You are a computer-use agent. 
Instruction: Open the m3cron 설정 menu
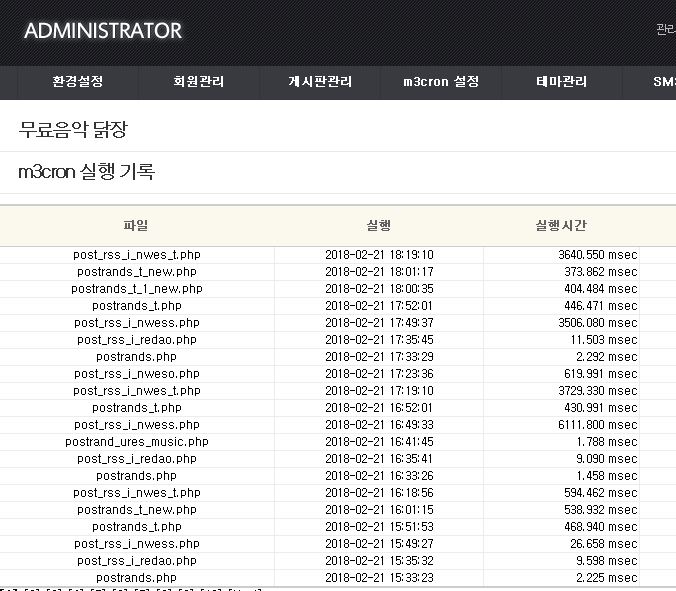point(441,82)
